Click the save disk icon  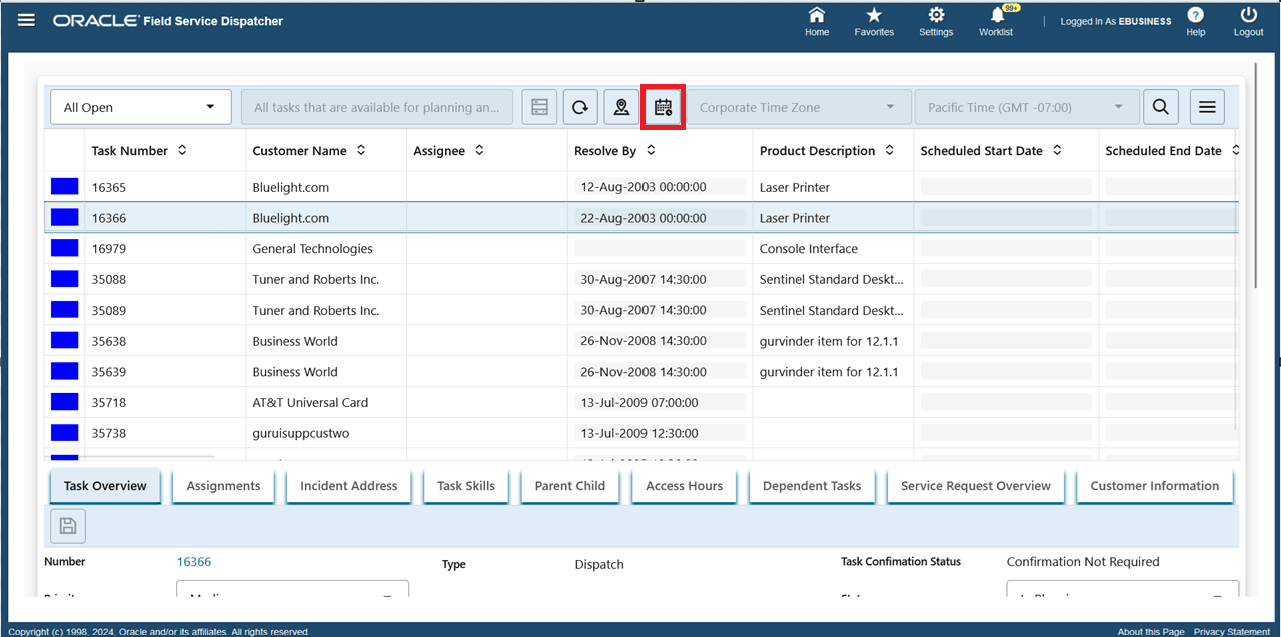pyautogui.click(x=68, y=526)
